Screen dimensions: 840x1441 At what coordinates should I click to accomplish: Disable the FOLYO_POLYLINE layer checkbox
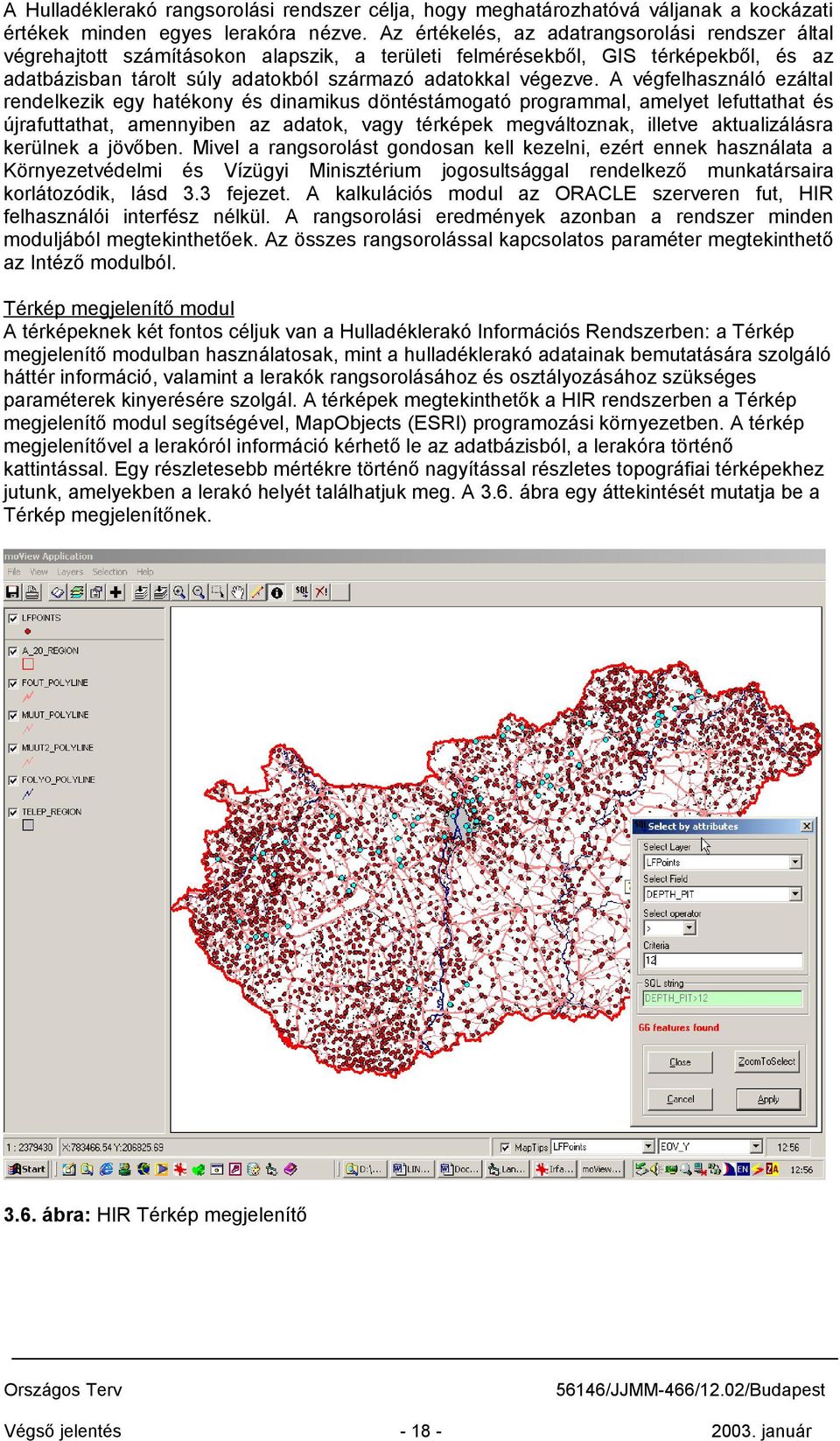click(x=13, y=780)
